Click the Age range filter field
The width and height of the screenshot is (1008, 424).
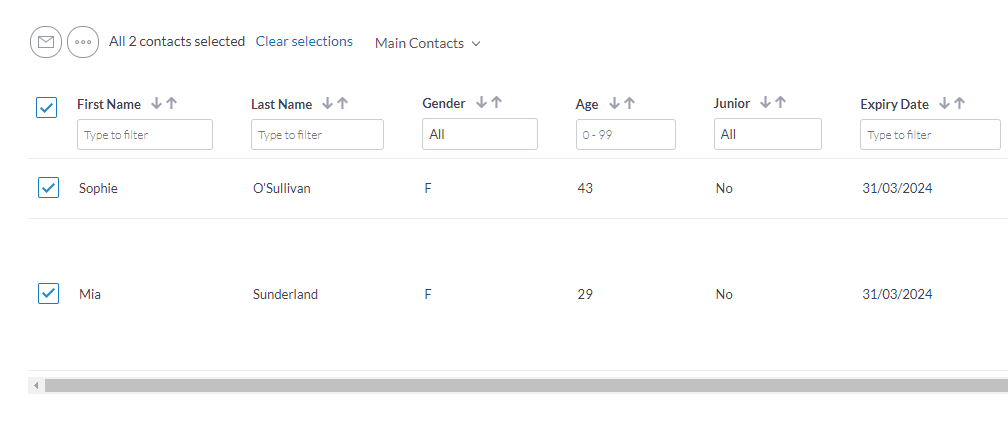pos(626,134)
